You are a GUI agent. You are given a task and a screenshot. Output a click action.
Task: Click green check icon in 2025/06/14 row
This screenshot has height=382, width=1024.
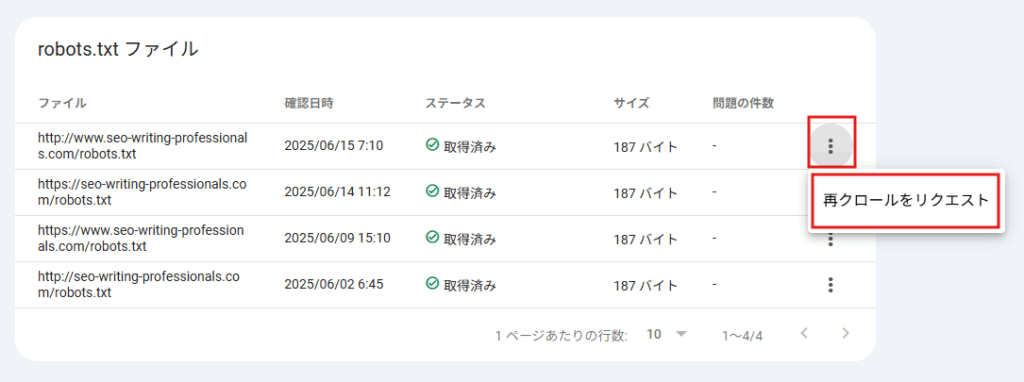tap(432, 191)
